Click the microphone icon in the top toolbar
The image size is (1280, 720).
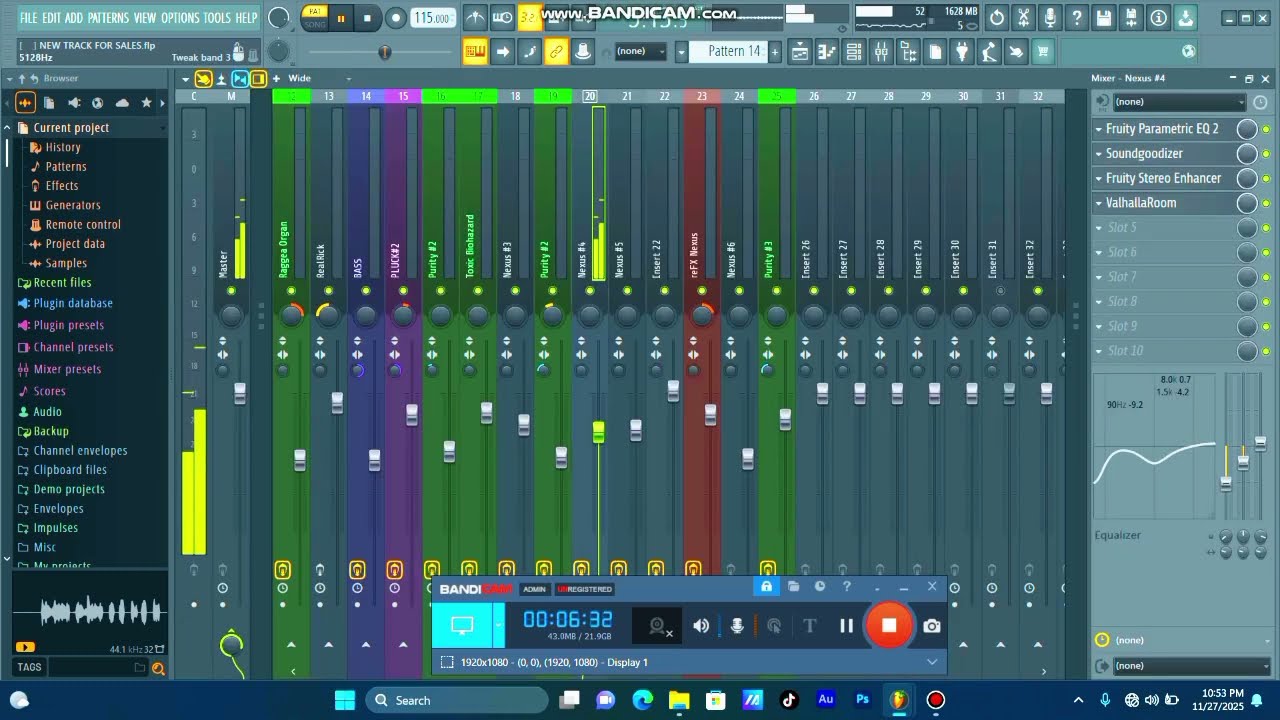[x=1050, y=18]
